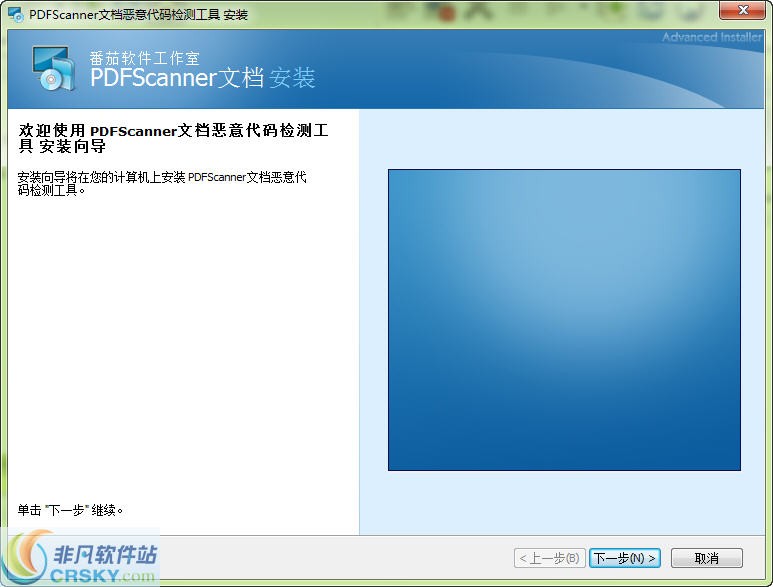
Task: Click the large blue gradient image panel
Action: pos(564,320)
